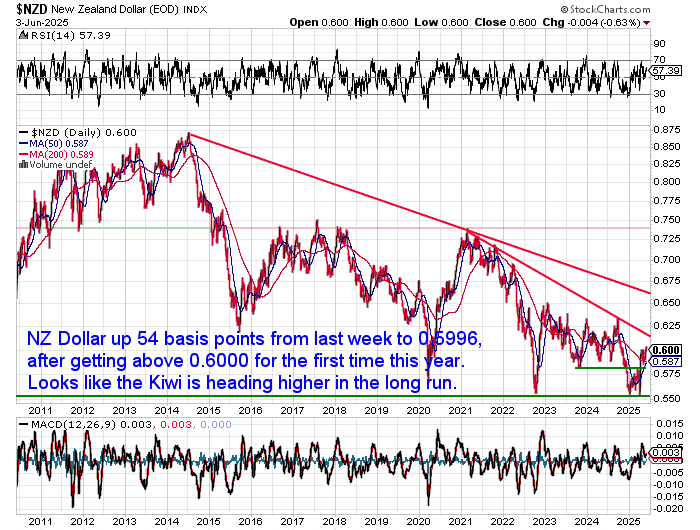Click the MACD axis label '-0.010'
Viewport: 700px width, 530px height.
click(x=668, y=484)
